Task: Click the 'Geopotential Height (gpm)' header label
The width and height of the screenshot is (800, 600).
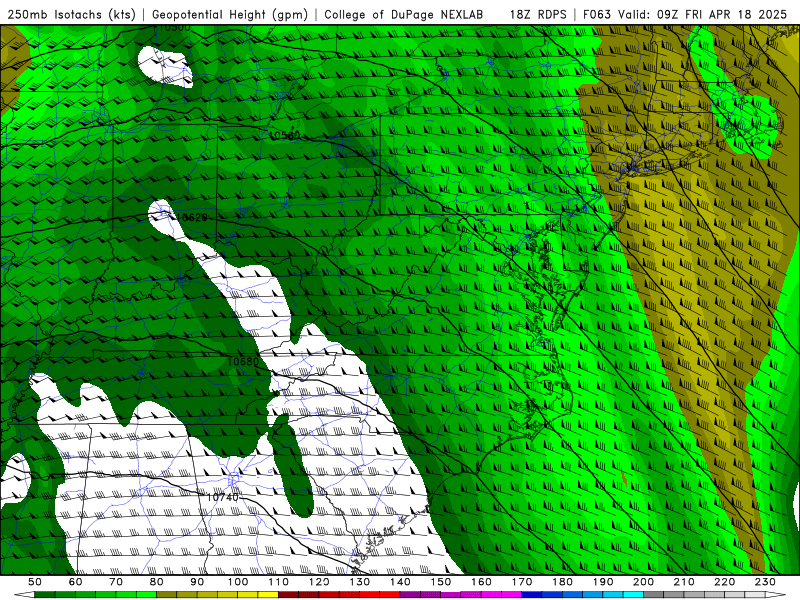Action: (230, 14)
